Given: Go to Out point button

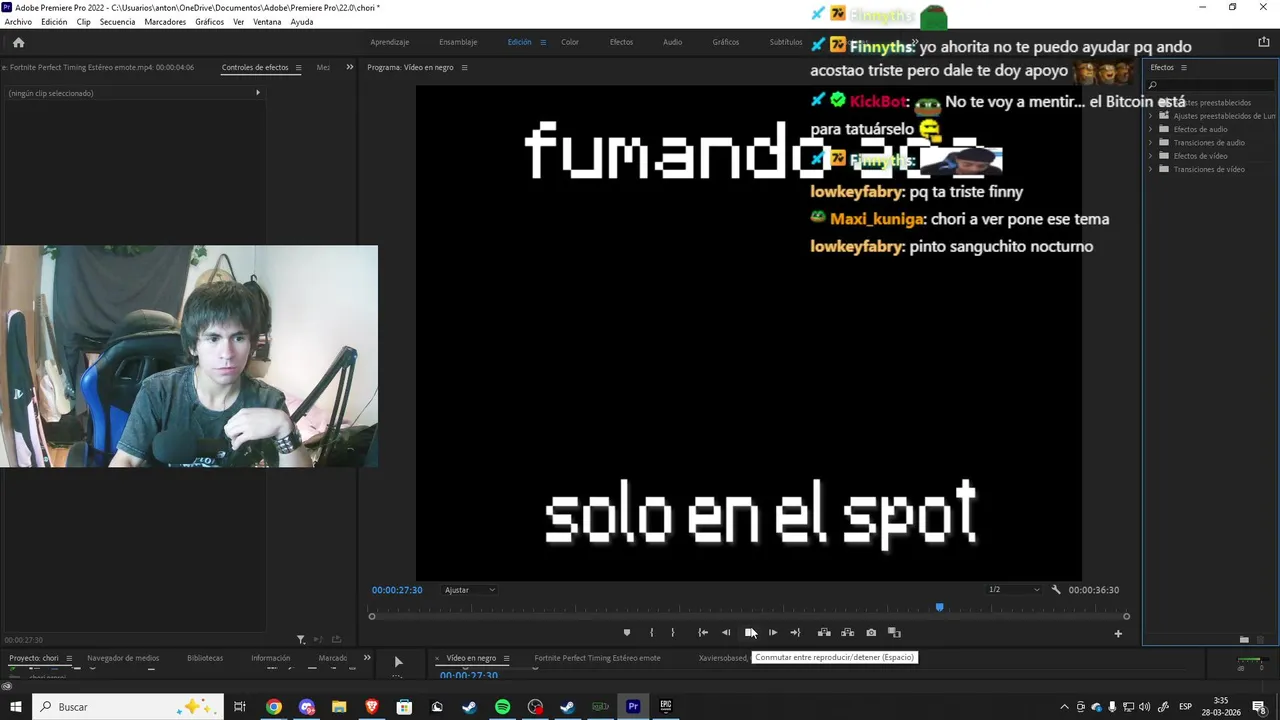Looking at the screenshot, I should 795,632.
